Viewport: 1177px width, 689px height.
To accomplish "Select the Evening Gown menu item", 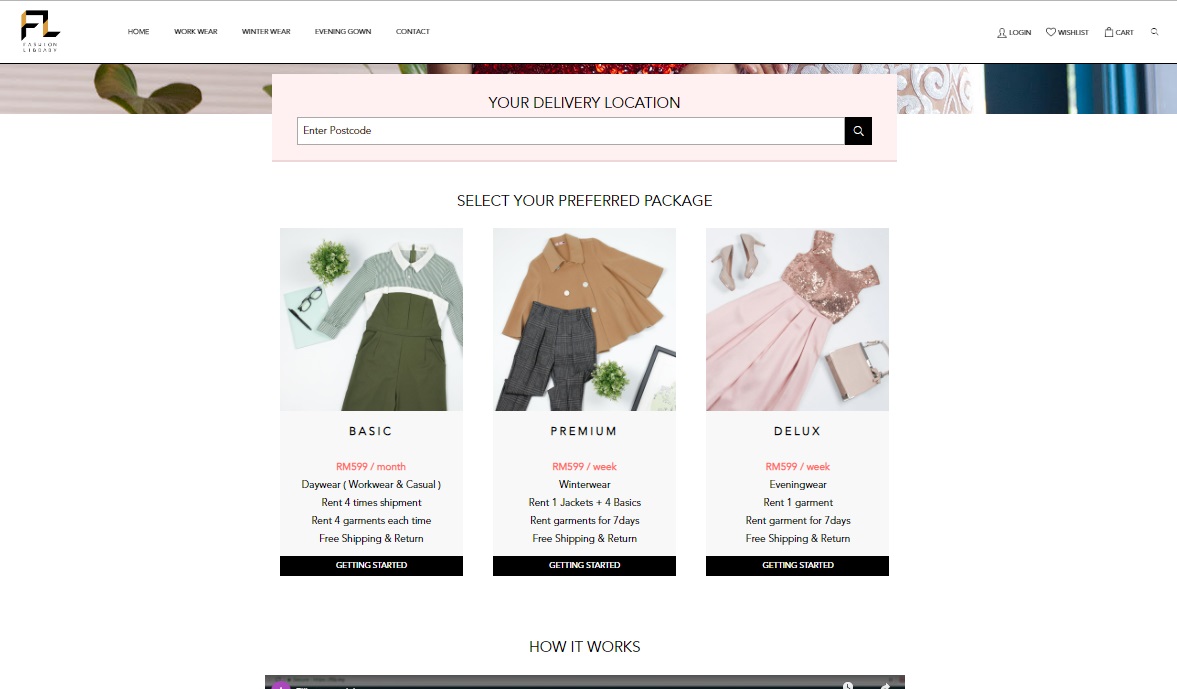I will tap(343, 32).
